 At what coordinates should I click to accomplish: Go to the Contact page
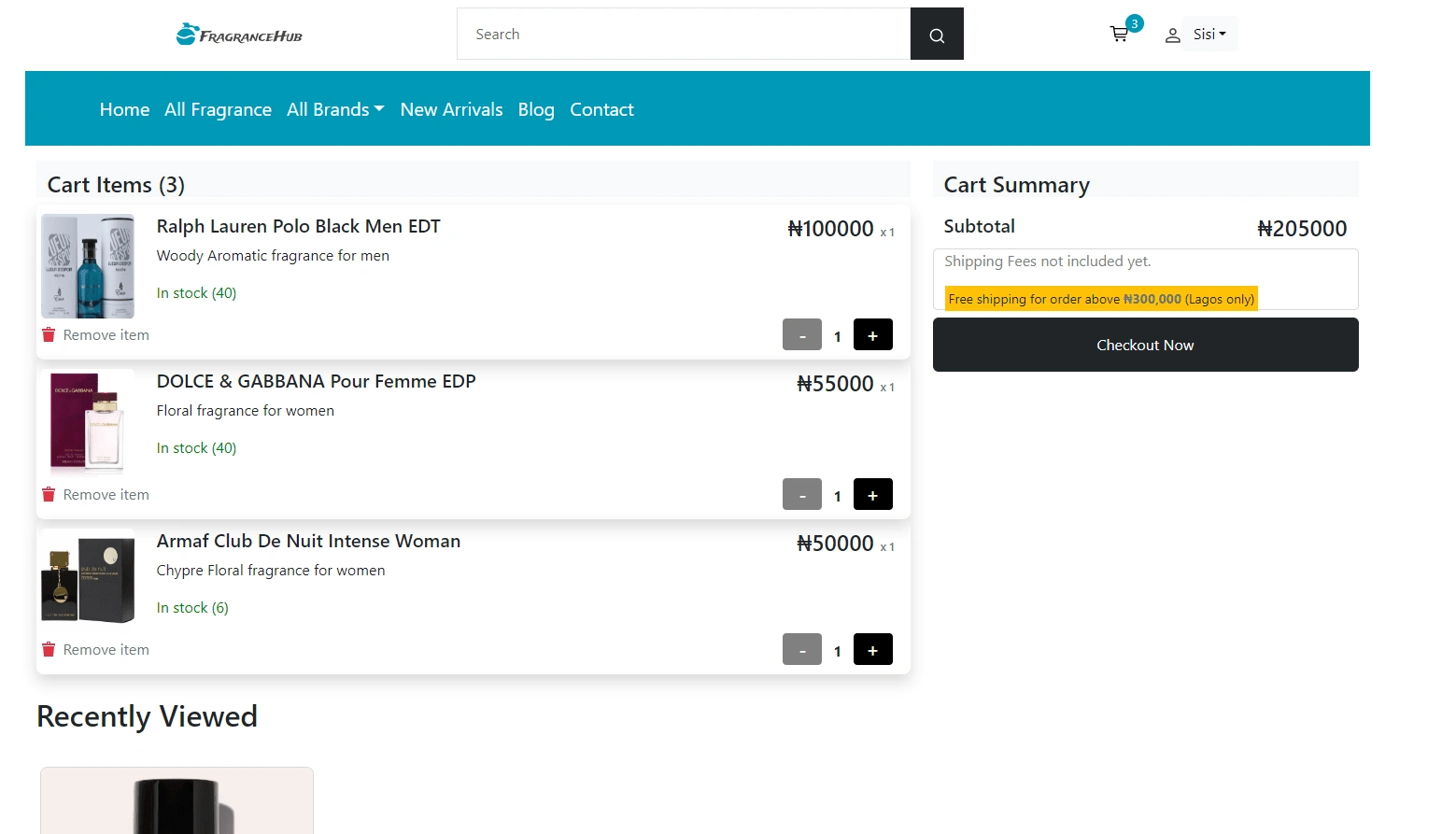pos(601,109)
